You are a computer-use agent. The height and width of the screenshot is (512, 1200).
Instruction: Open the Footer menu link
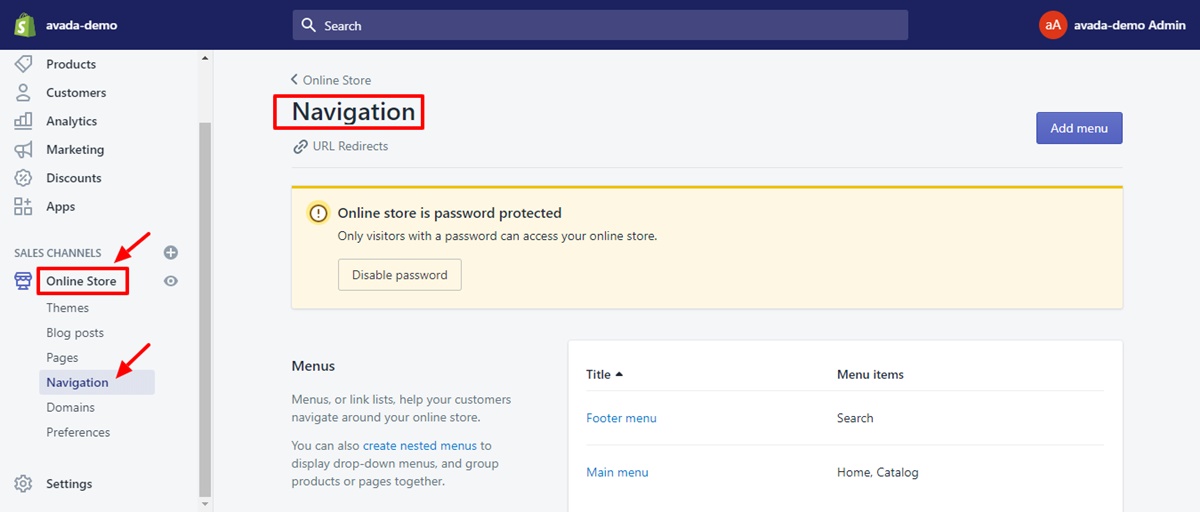click(621, 418)
